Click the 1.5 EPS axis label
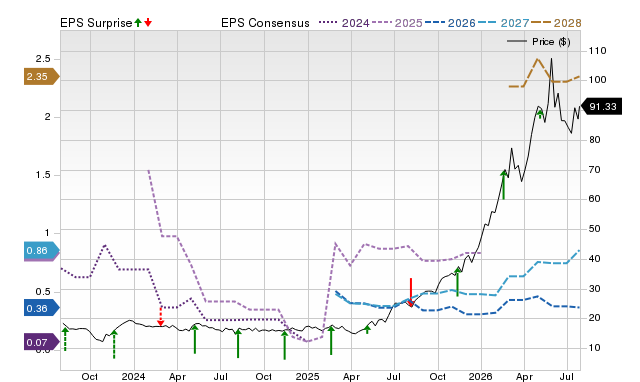Viewport: 640px width, 382px height. [43, 175]
